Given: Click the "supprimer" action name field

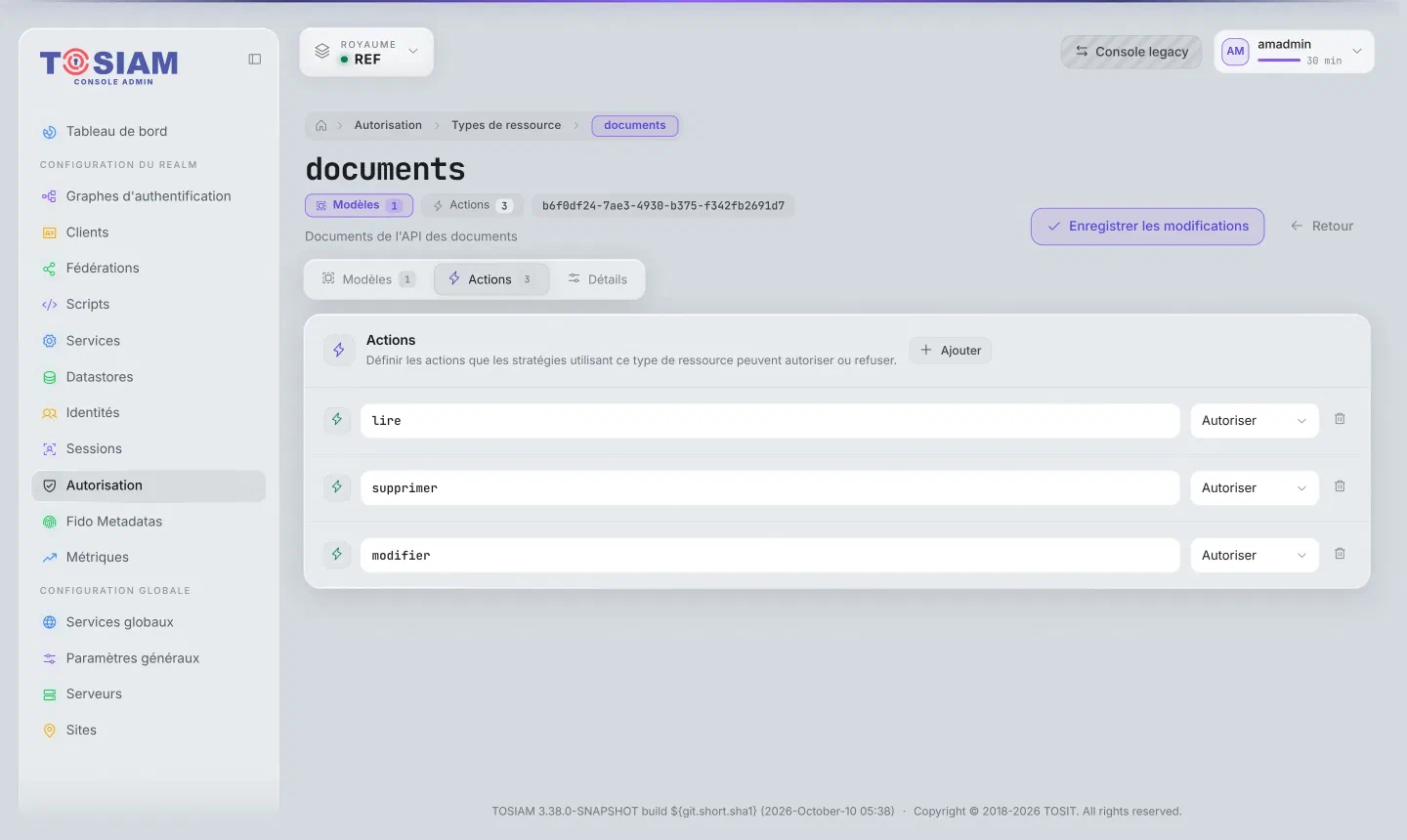Looking at the screenshot, I should point(770,488).
